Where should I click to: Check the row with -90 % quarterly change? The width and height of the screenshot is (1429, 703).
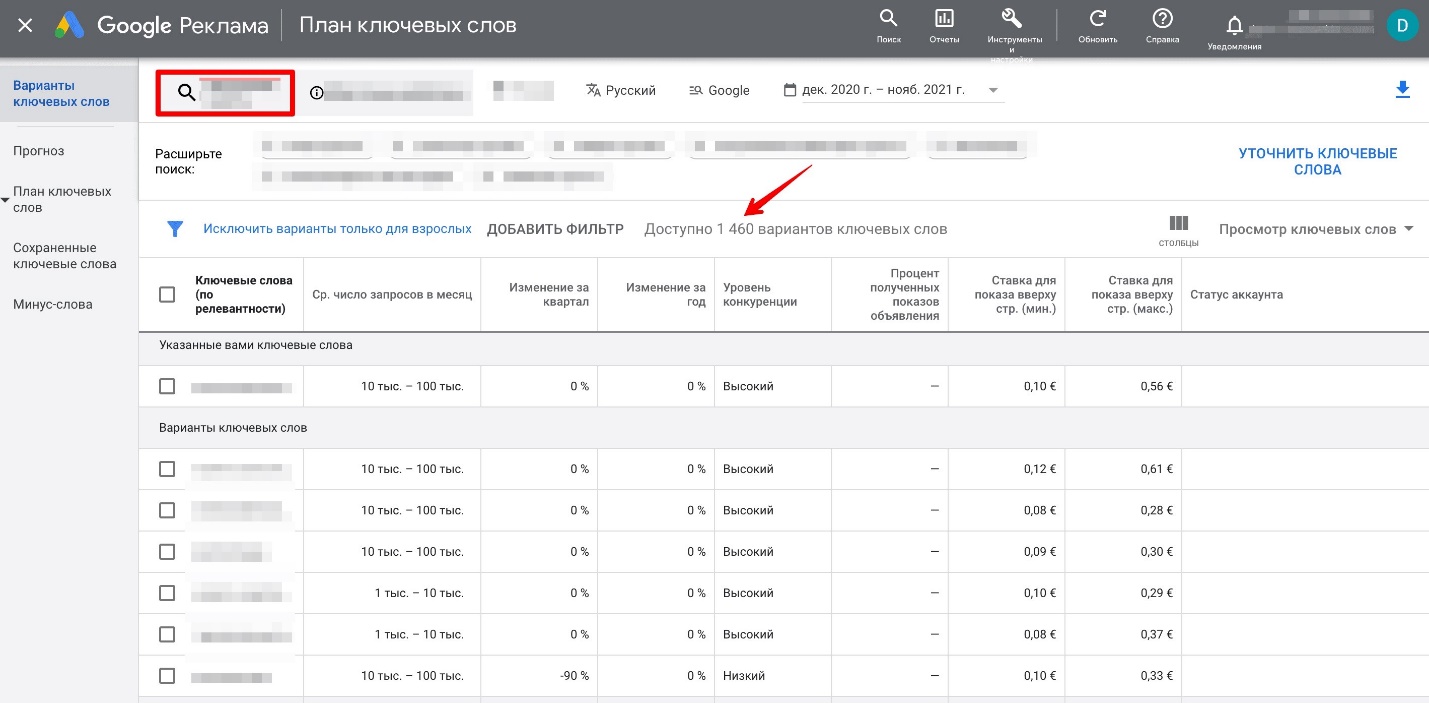167,676
